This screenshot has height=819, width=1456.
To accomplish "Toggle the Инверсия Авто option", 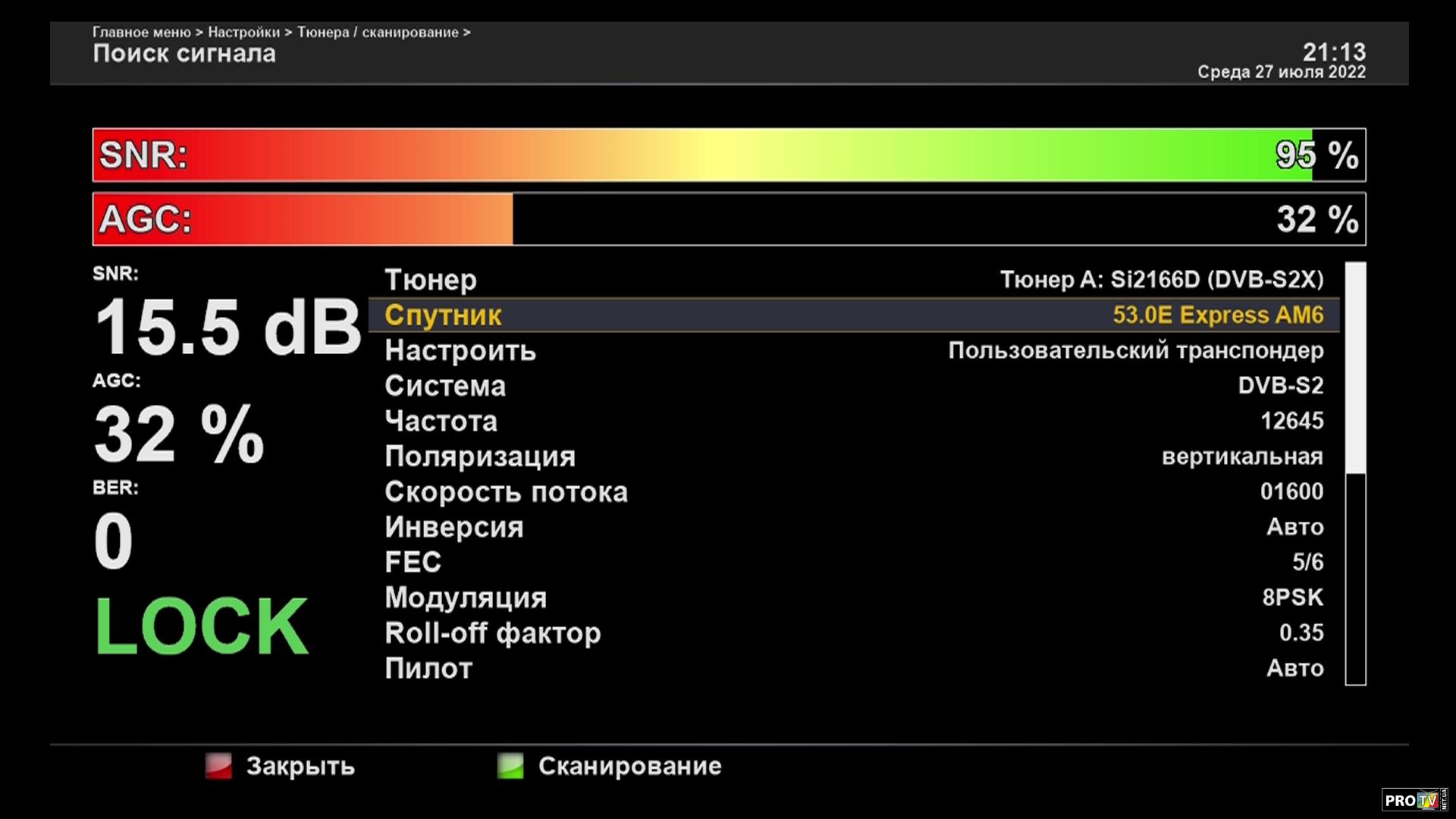I will click(x=853, y=527).
